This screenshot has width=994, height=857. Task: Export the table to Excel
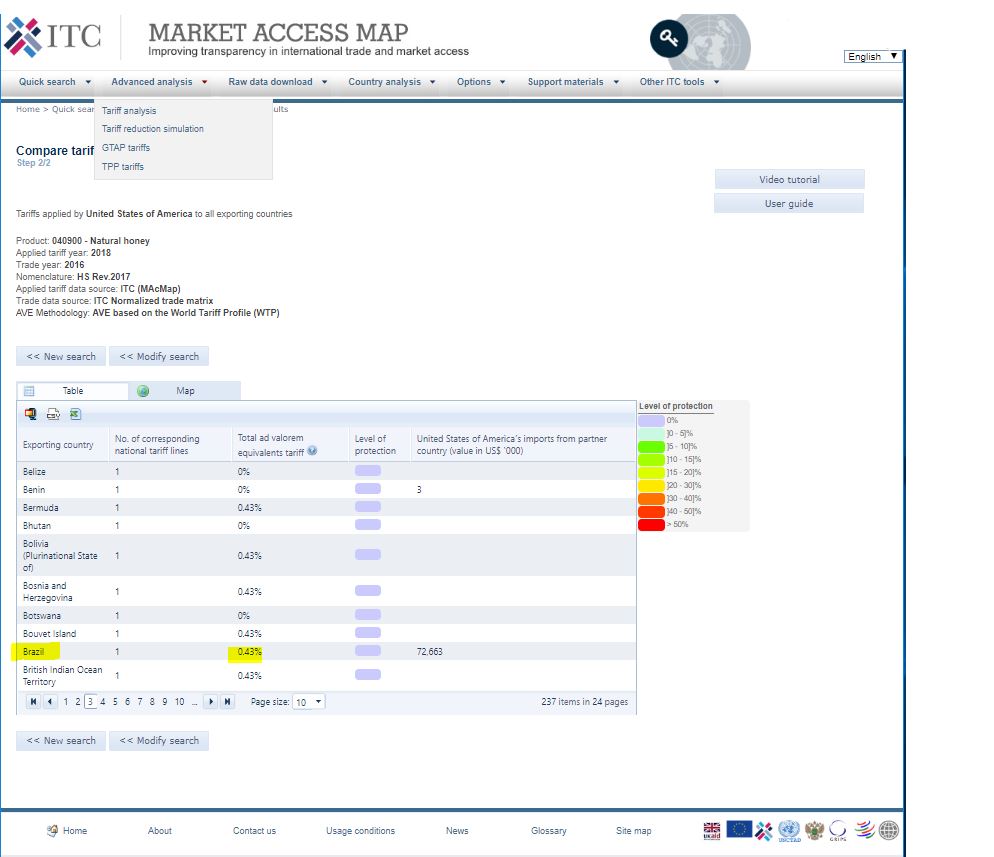74,413
